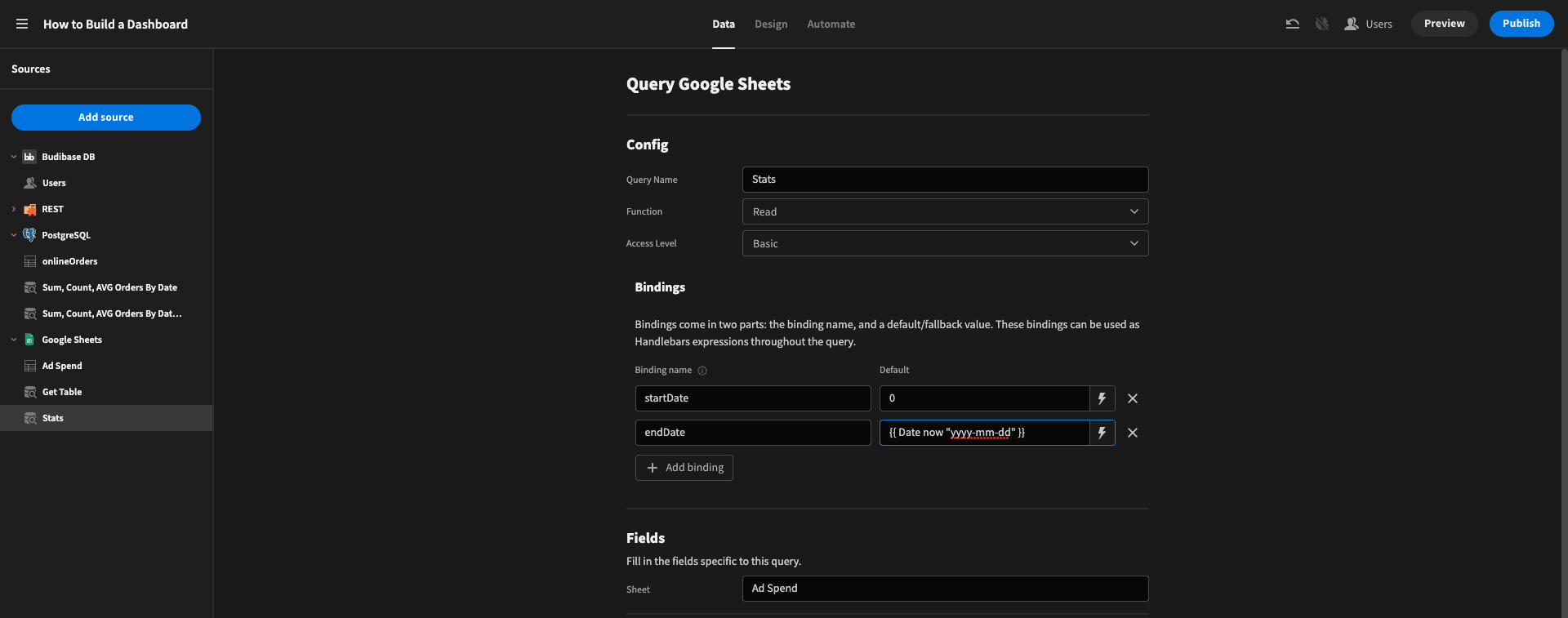Click the Add source button

(106, 118)
